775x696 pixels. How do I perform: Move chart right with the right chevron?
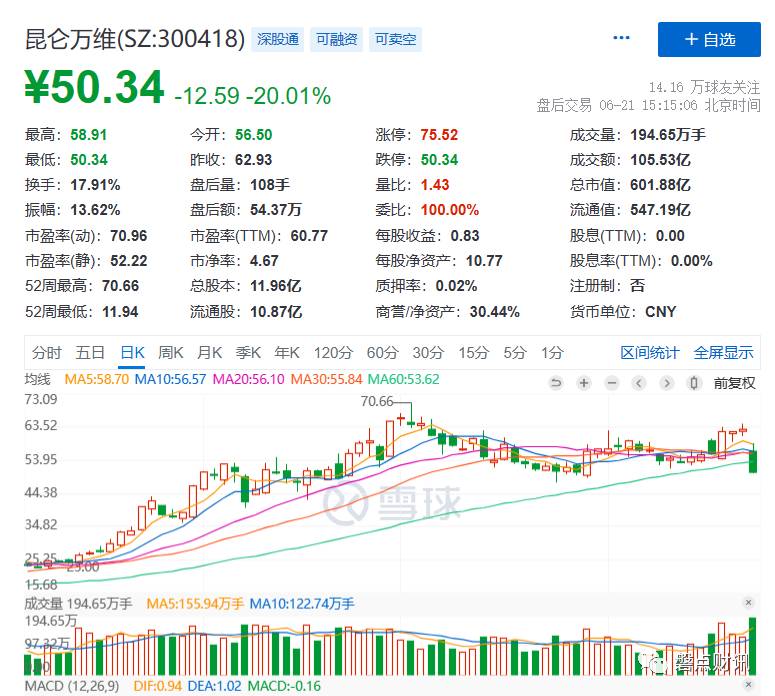pyautogui.click(x=667, y=383)
